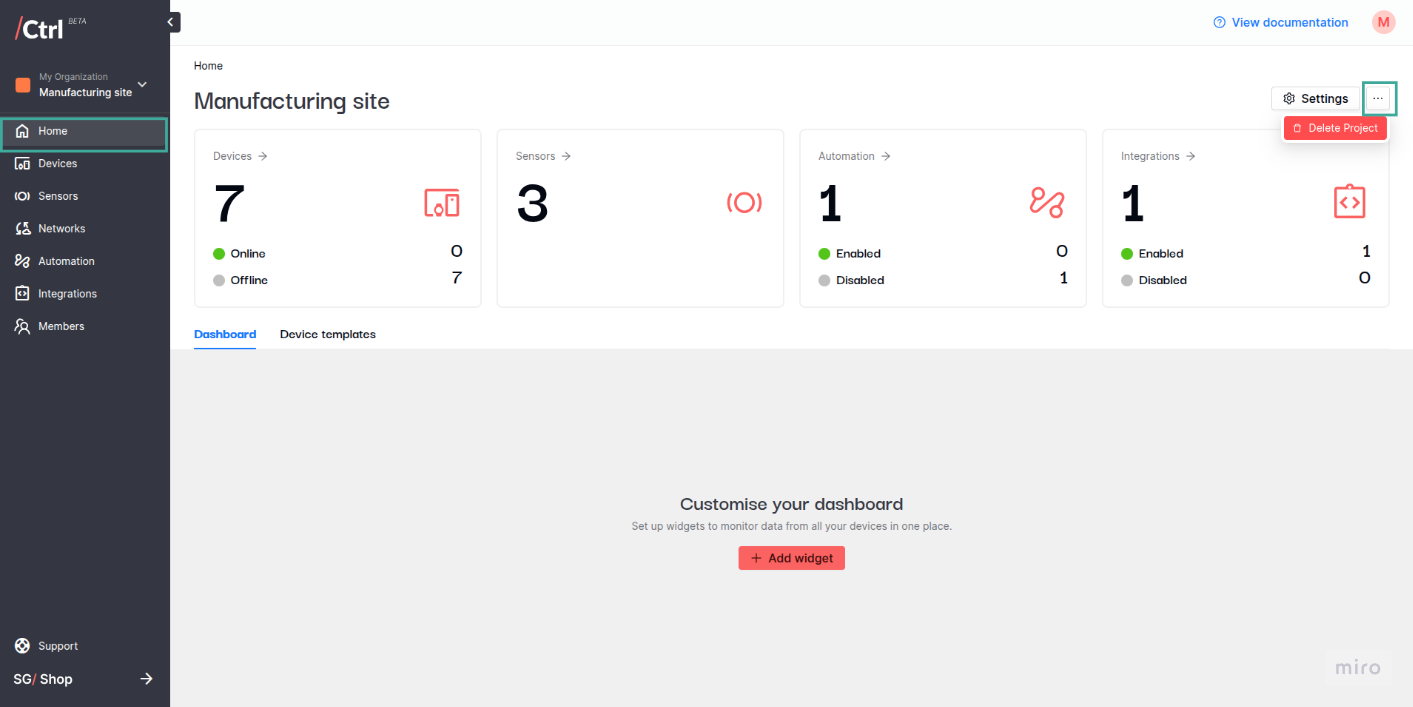Image resolution: width=1413 pixels, height=707 pixels.
Task: Open the three-dots more options menu
Action: tap(1378, 98)
